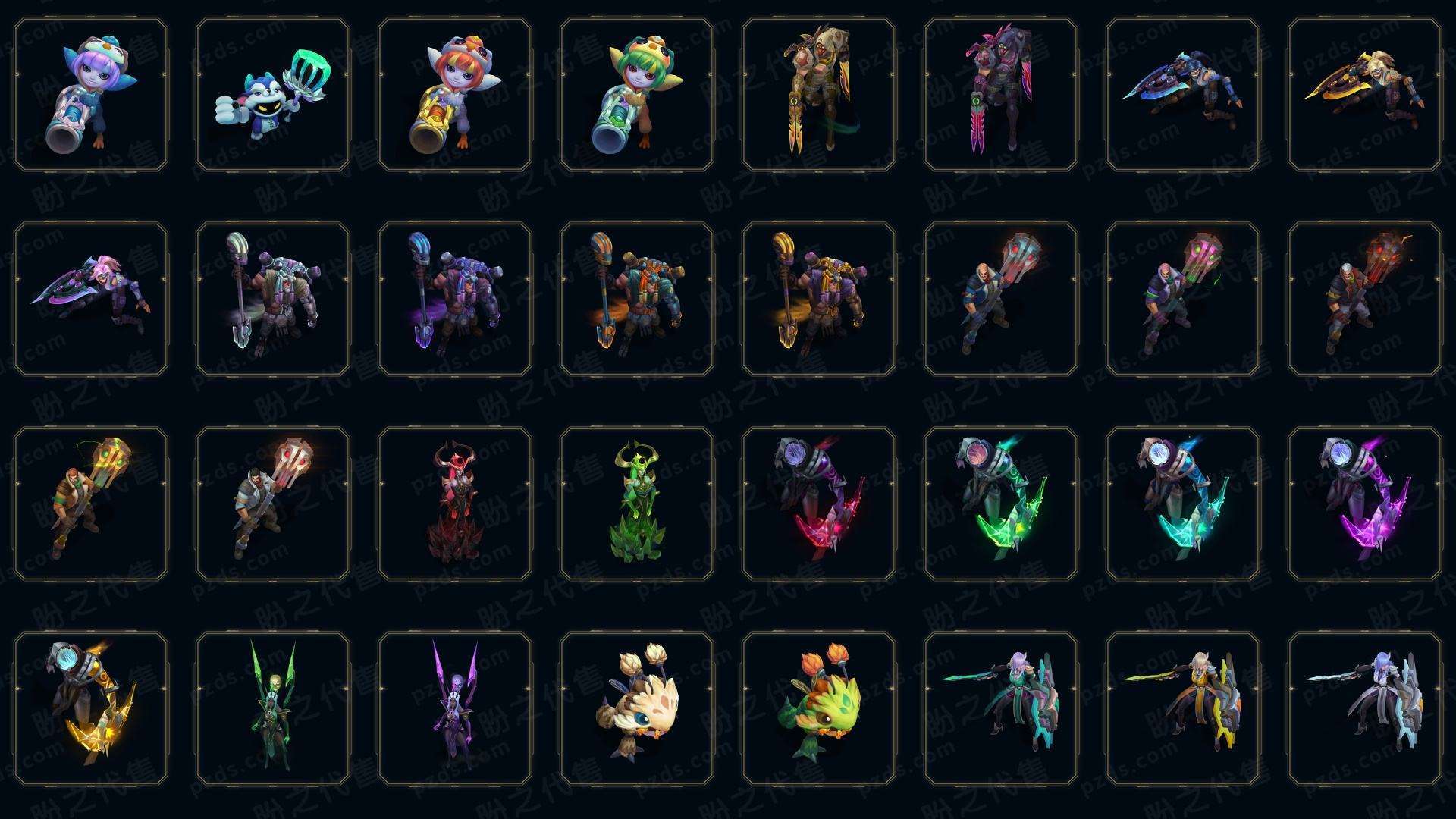Pick the robot with glowing green anchor
1456x819 pixels.
pos(1001,504)
